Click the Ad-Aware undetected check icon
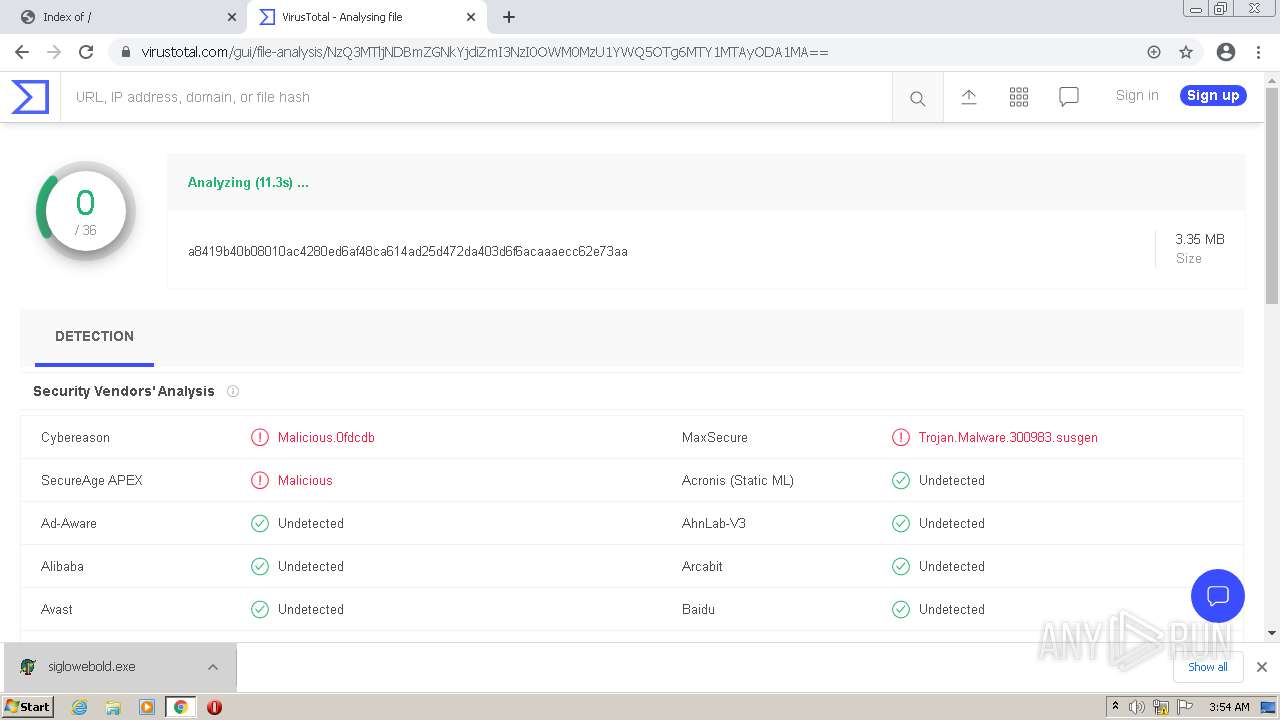Screen dimensions: 1280x720 pyautogui.click(x=260, y=523)
